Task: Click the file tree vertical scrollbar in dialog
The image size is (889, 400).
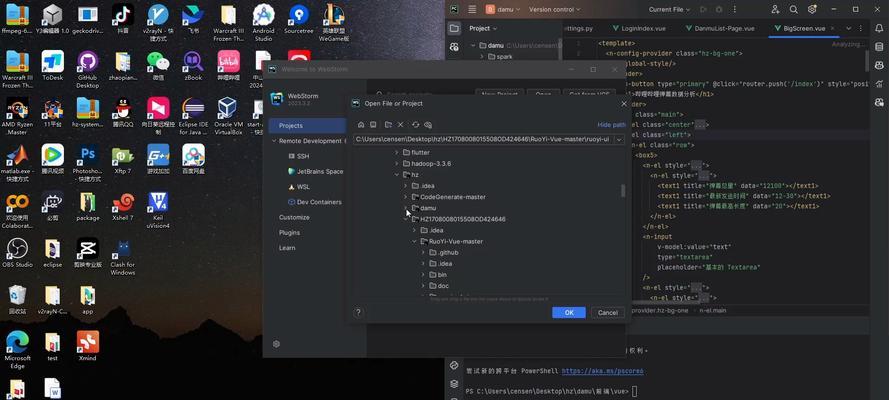Action: tap(623, 190)
